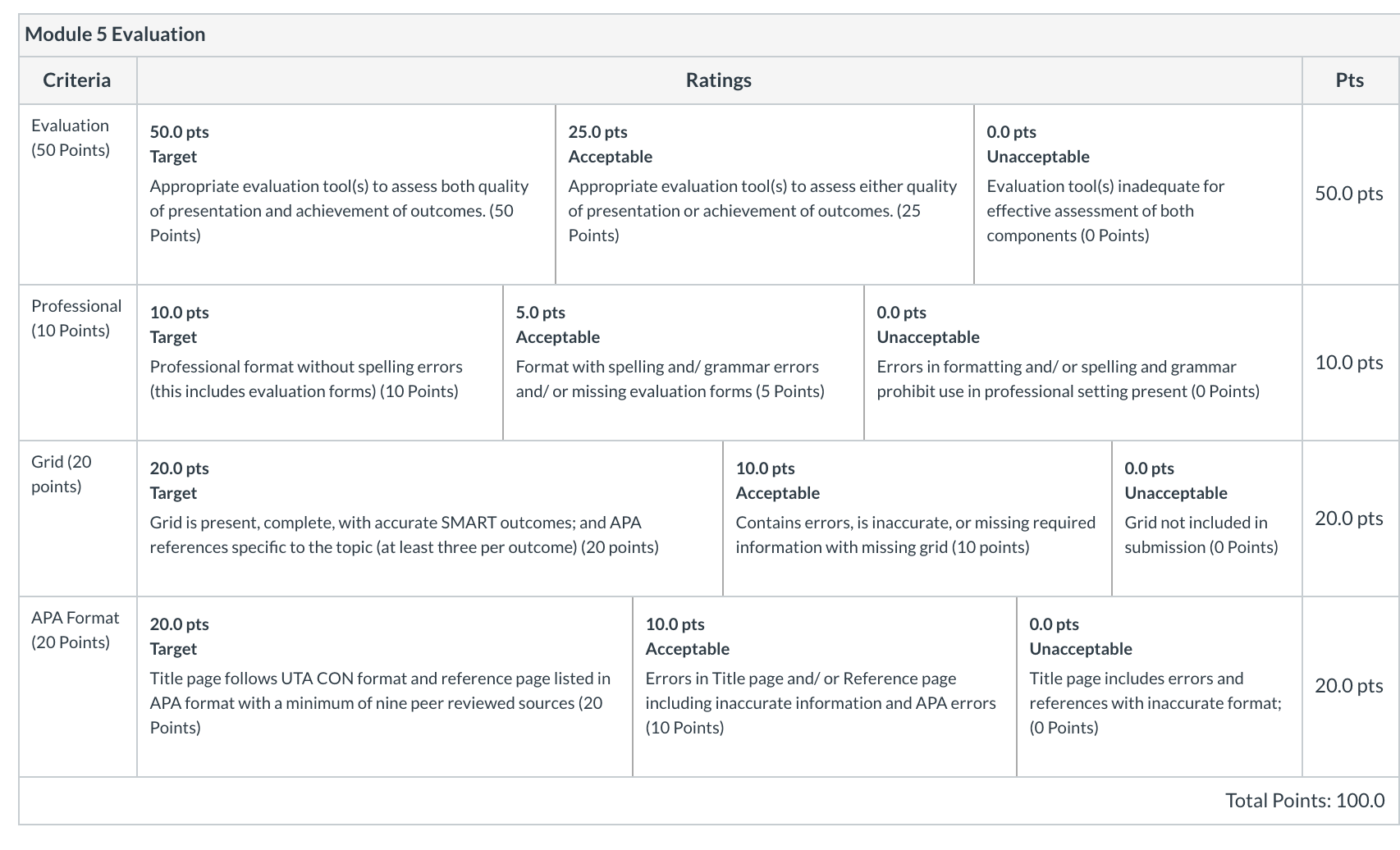Viewport: 1400px width, 850px height.
Task: Click the Grid (20 points) criterion label
Action: point(62,474)
